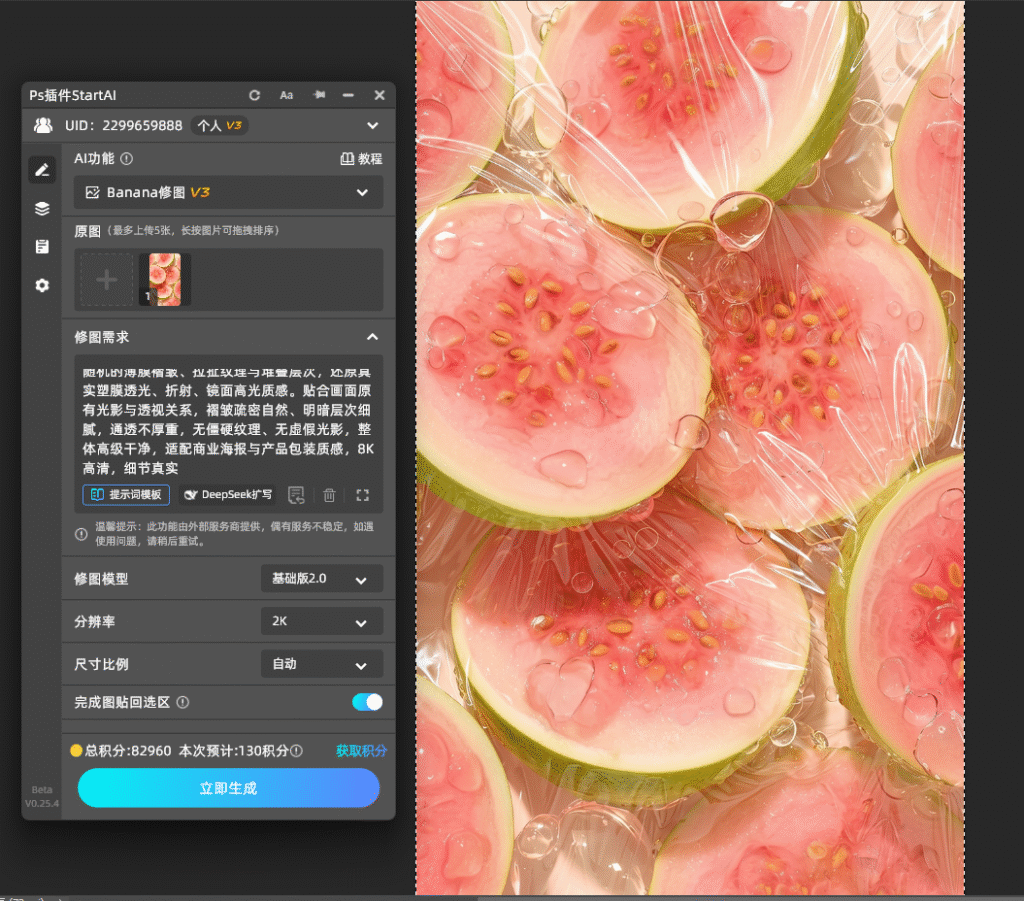Click the guava image on canvas

point(690,448)
